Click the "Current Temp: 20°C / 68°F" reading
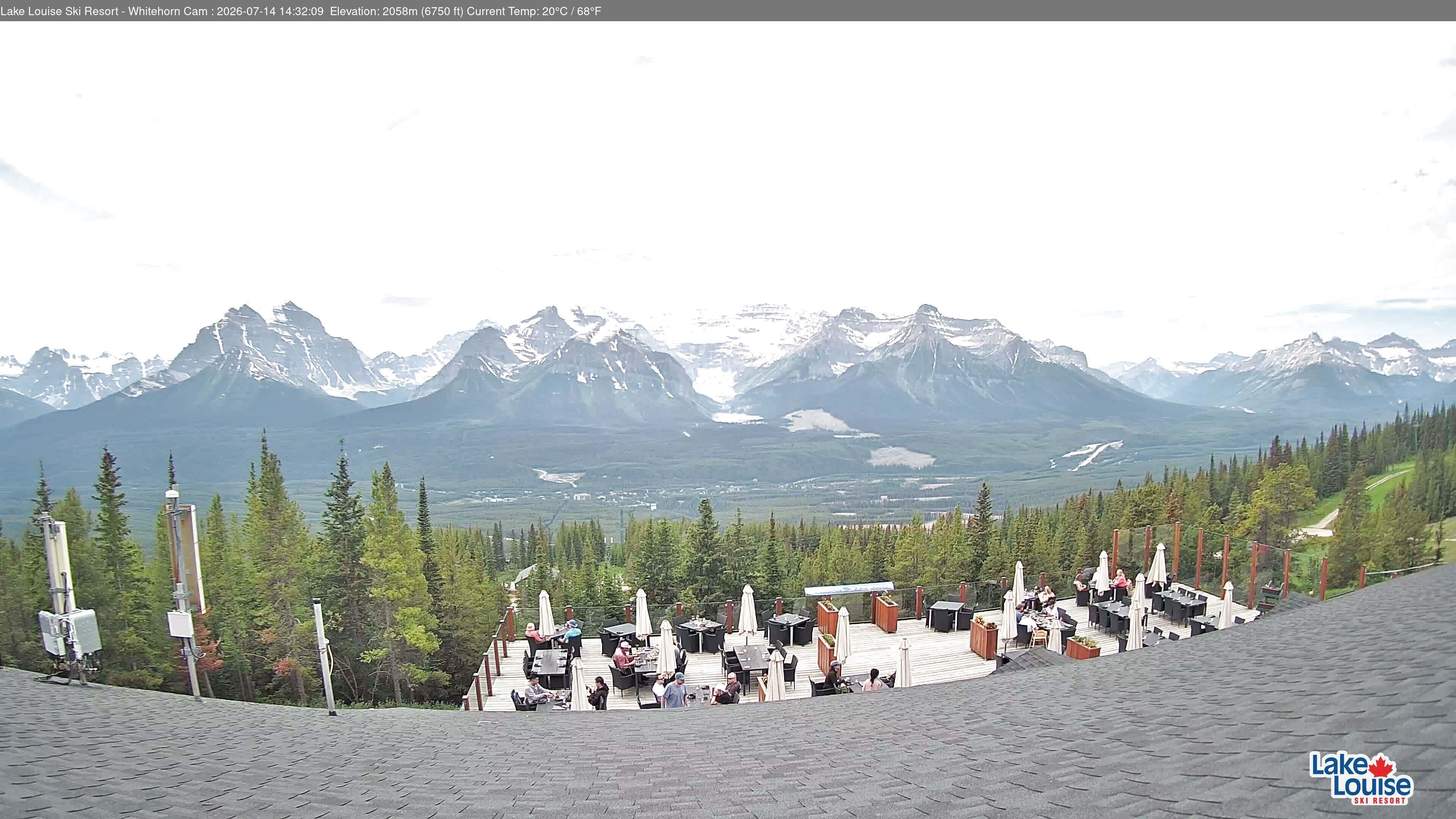The image size is (1456, 819). 534,11
